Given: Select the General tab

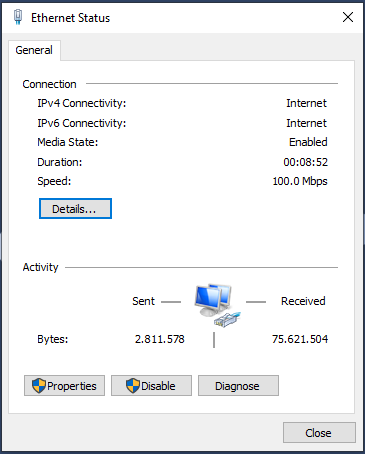Looking at the screenshot, I should tap(34, 50).
